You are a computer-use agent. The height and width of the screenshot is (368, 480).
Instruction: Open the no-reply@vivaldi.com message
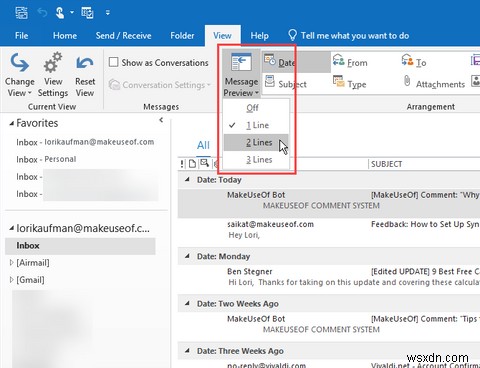click(x=329, y=365)
